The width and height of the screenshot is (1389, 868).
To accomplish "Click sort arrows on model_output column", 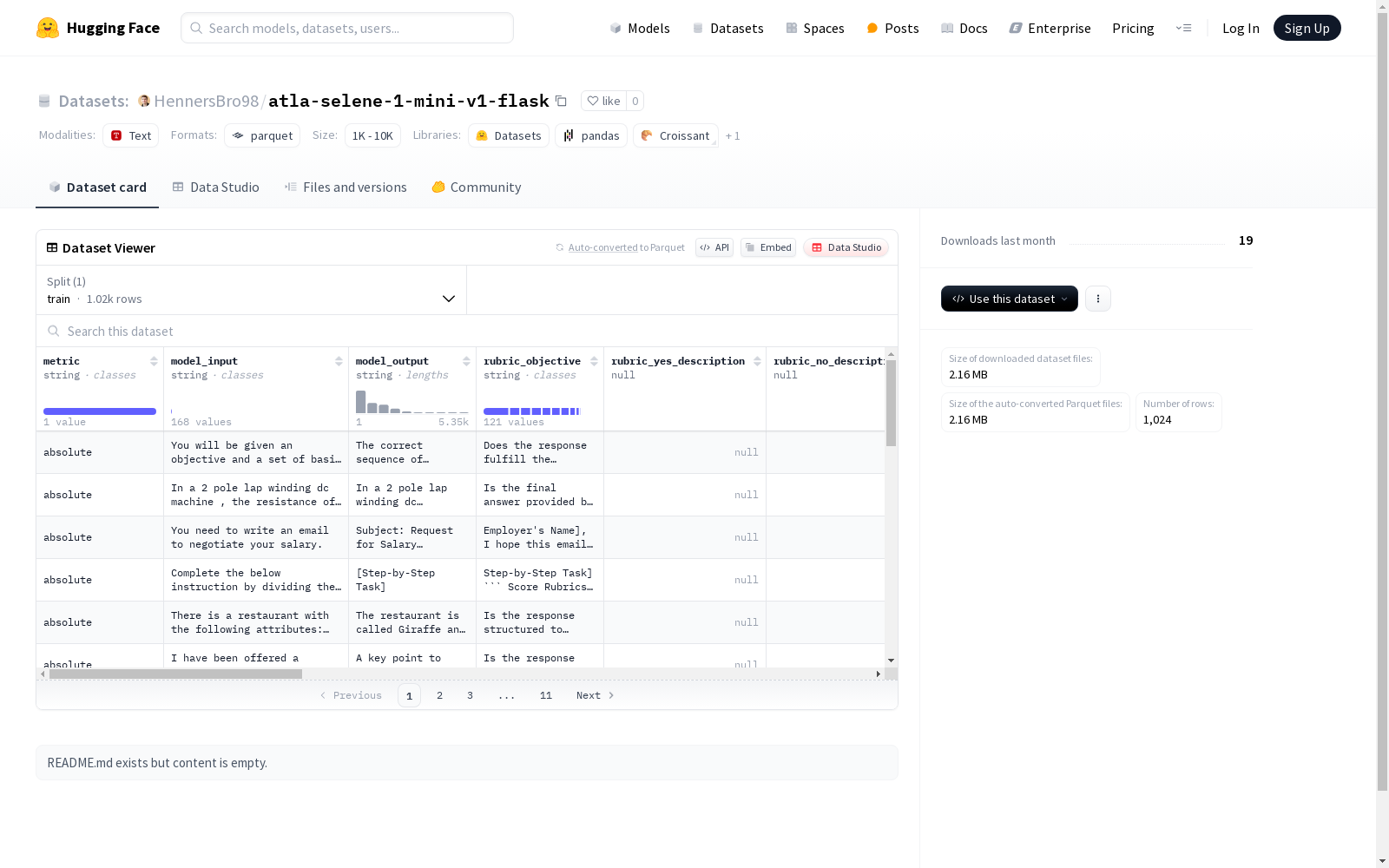I will (466, 361).
